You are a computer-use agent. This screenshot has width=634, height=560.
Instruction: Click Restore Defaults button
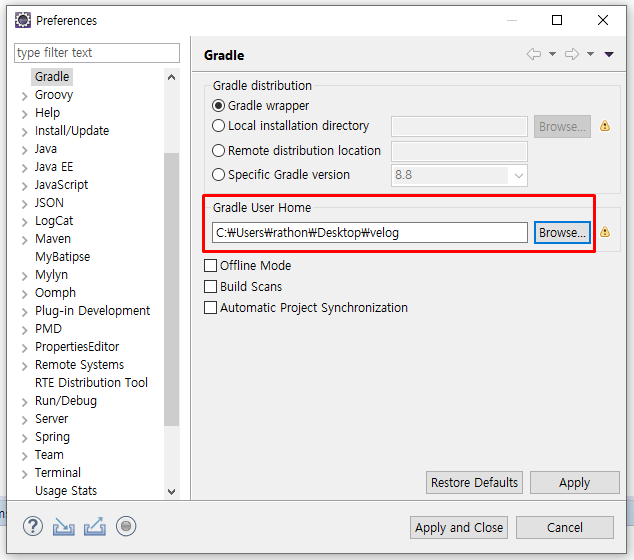coord(474,482)
